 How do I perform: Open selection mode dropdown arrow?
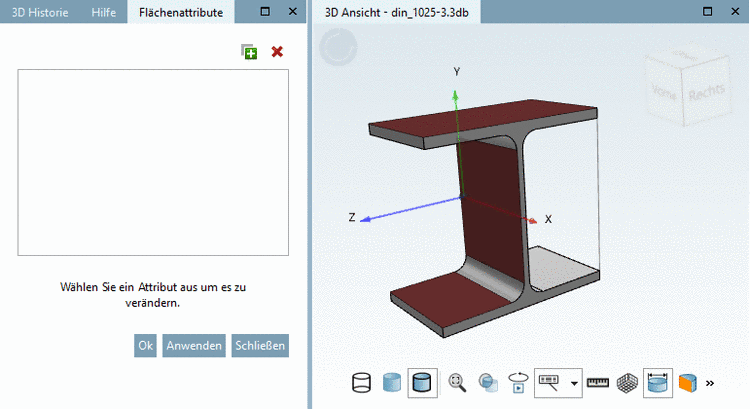coord(574,383)
